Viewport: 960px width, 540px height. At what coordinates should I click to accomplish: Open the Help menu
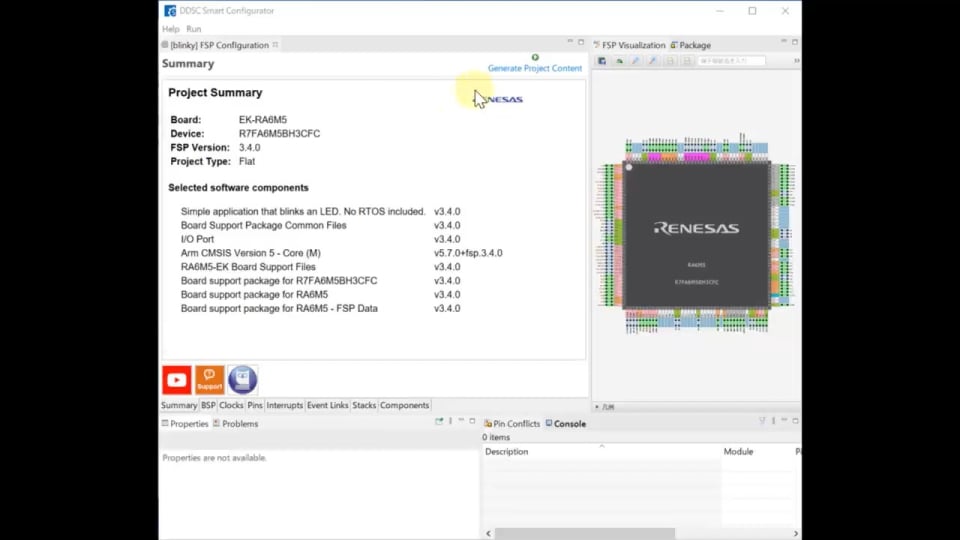click(x=171, y=29)
